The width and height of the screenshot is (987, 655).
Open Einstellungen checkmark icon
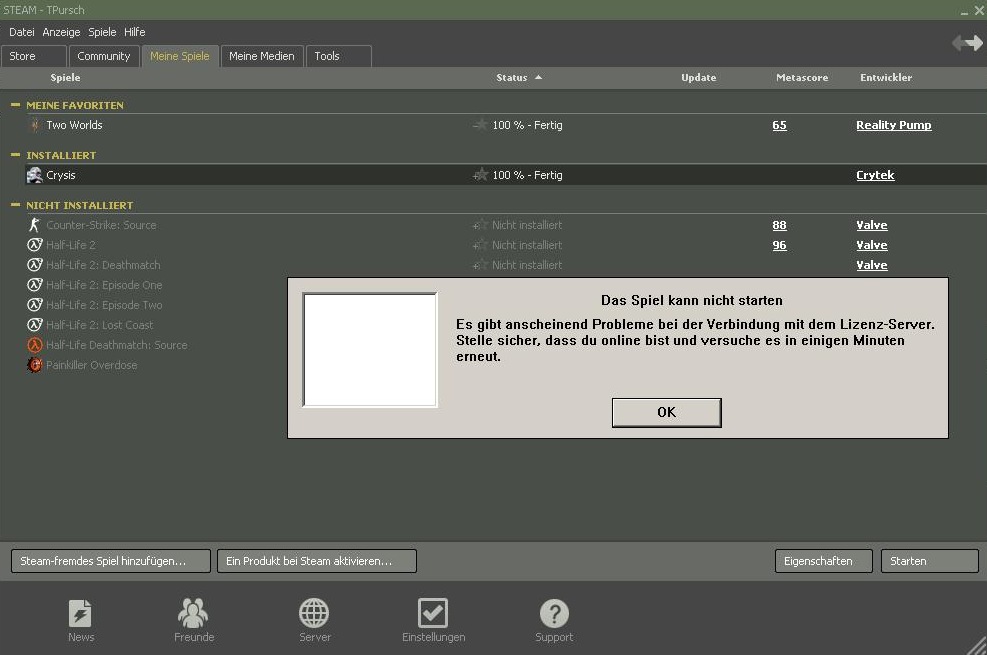pos(433,613)
